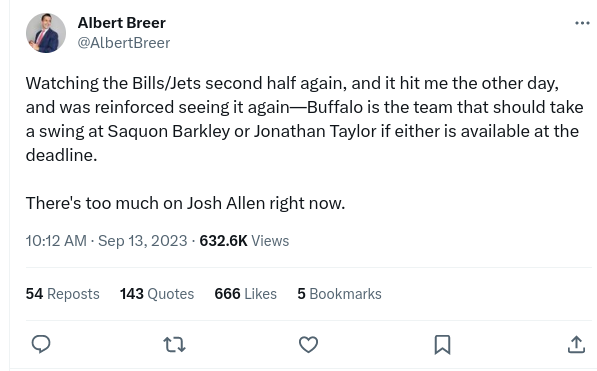
Task: Open the Albert Breer display name link
Action: click(x=121, y=23)
